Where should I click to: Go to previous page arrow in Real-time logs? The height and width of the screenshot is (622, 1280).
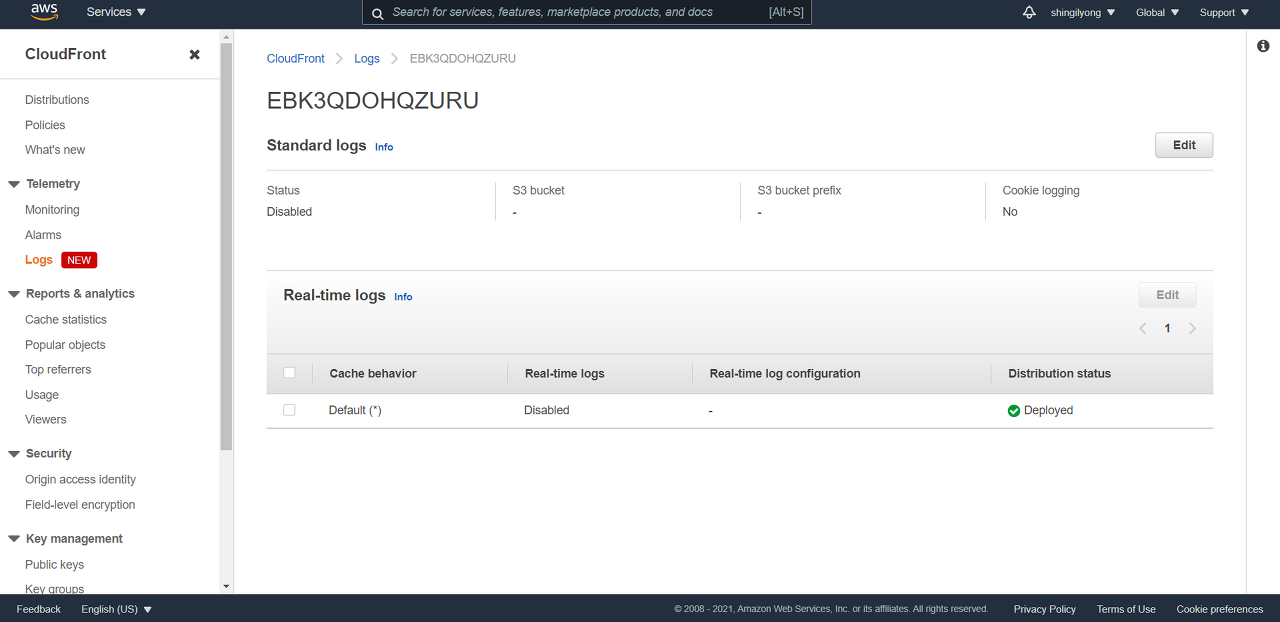coord(1142,328)
